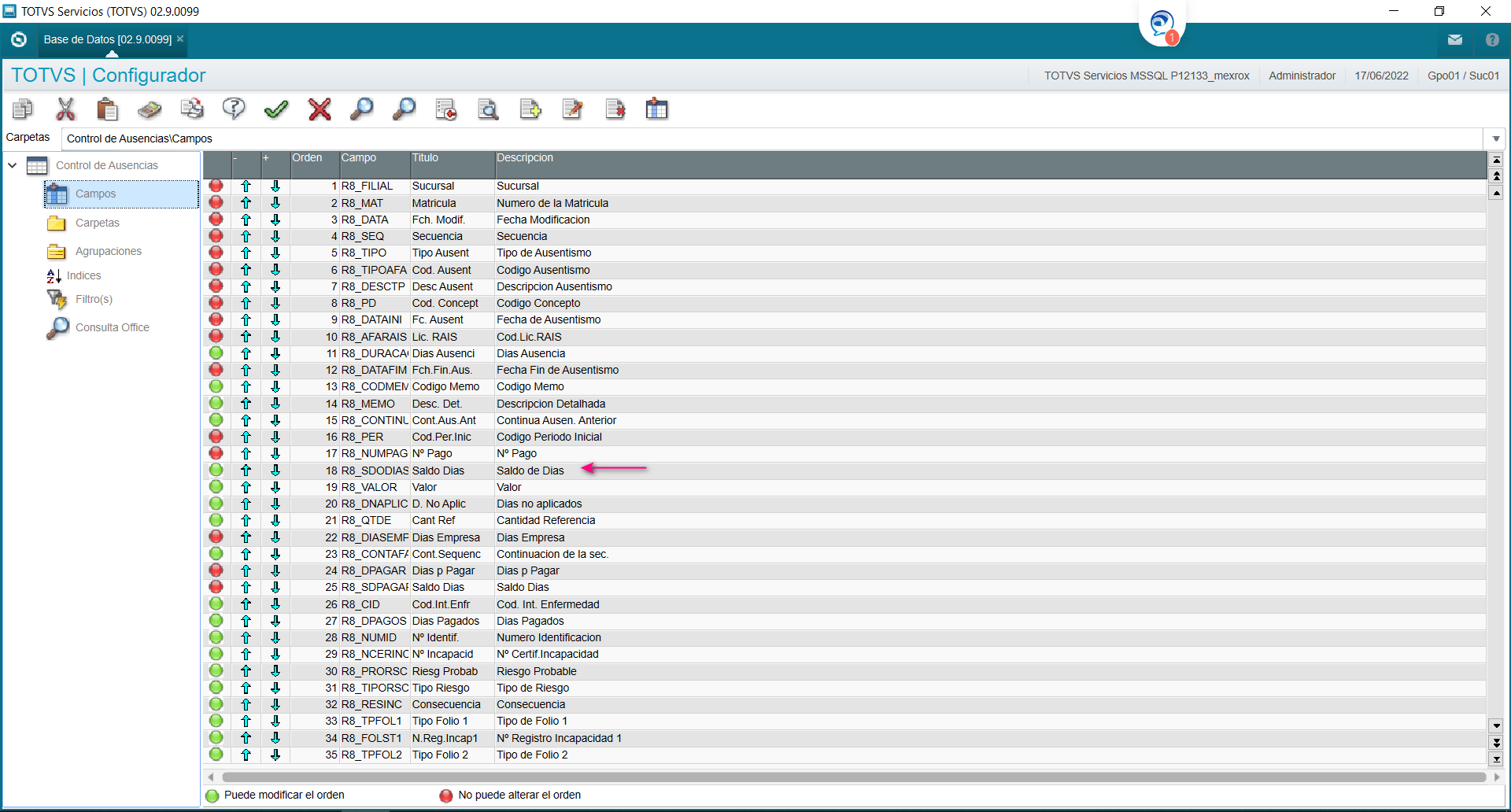Image resolution: width=1511 pixels, height=812 pixels.
Task: Open the Indices tree item
Action: coord(84,275)
